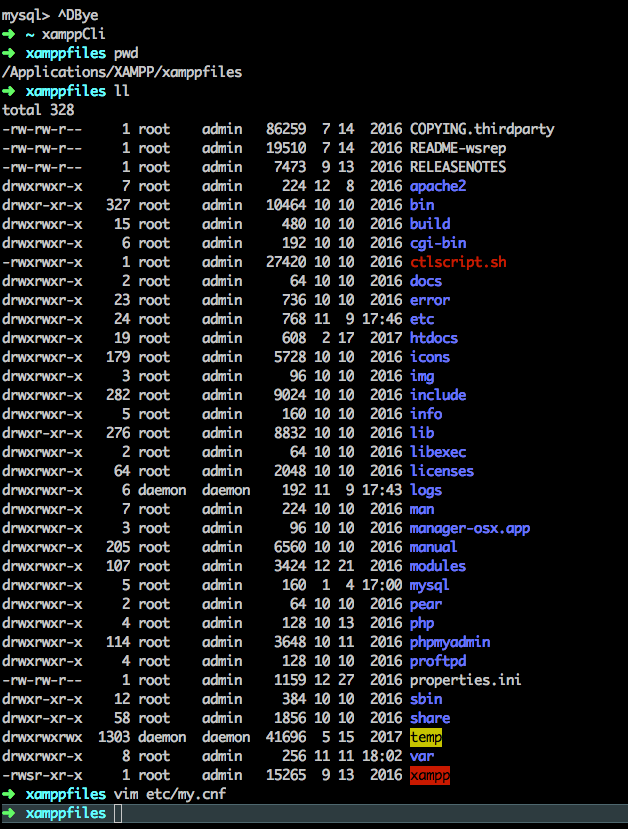Click the README-wsrep file name
The width and height of the screenshot is (628, 829).
[x=458, y=148]
